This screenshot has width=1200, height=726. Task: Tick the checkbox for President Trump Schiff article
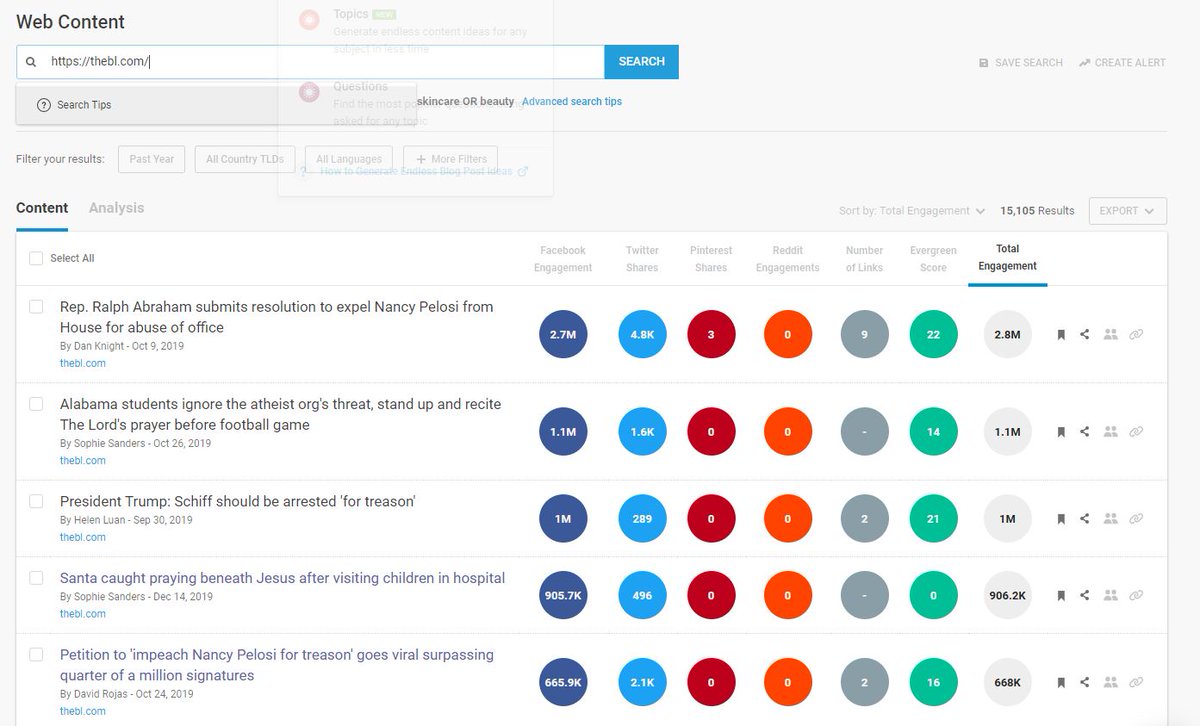pyautogui.click(x=36, y=501)
